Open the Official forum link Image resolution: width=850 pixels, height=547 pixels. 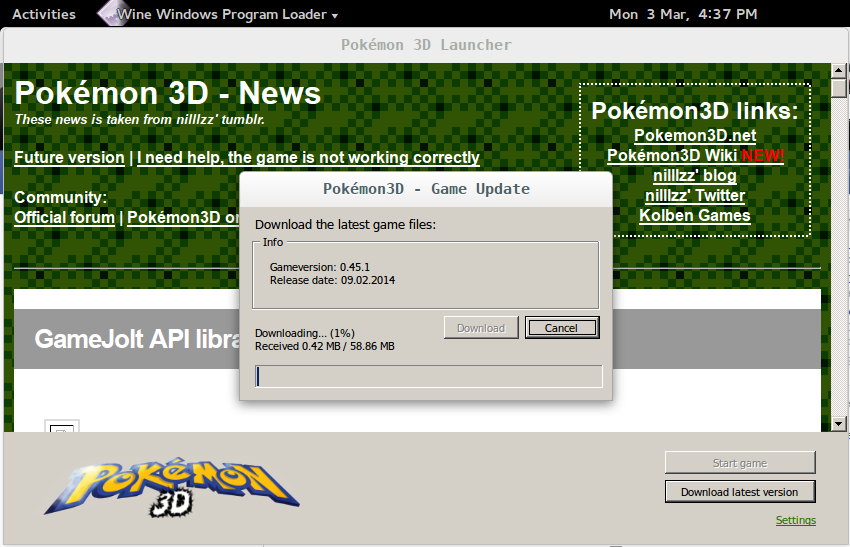(x=65, y=218)
